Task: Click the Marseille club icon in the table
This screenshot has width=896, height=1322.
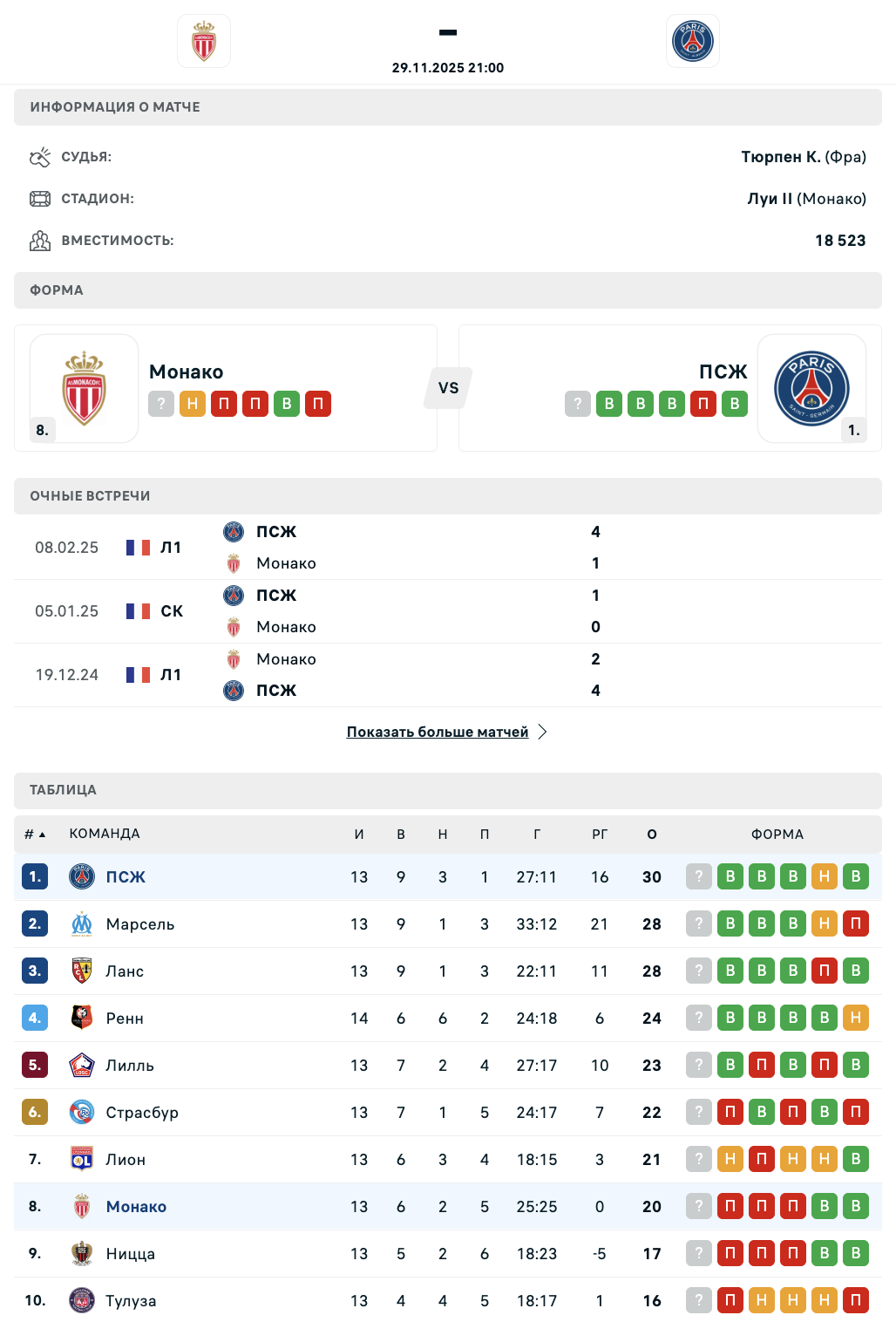Action: [x=82, y=923]
